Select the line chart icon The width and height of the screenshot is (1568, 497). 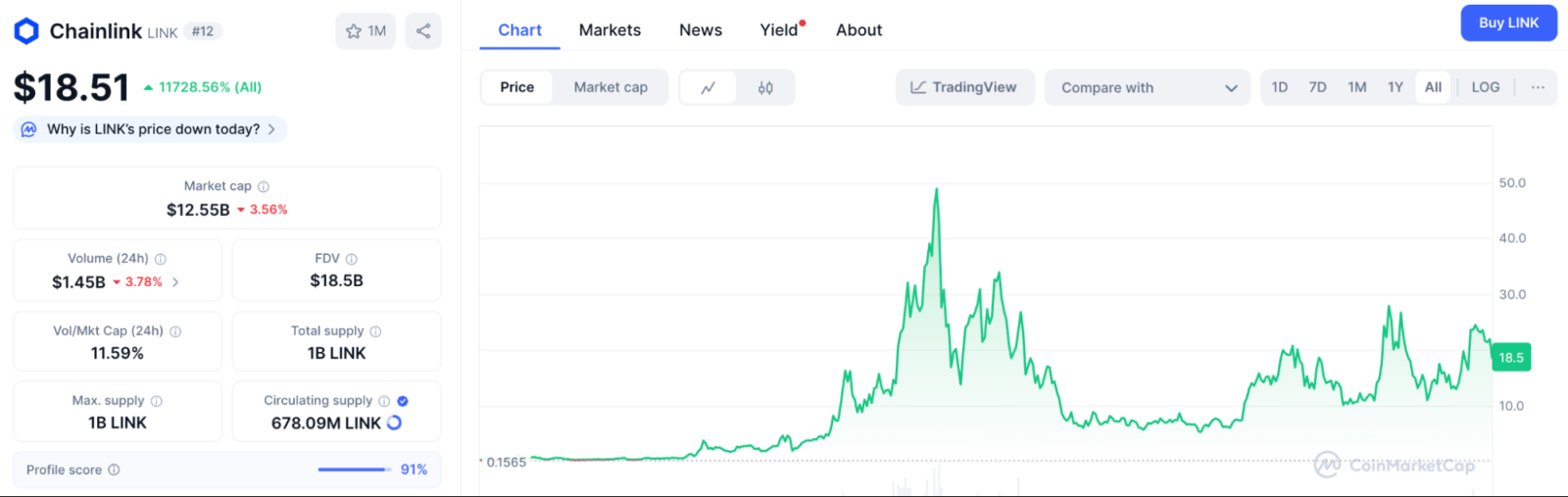pos(709,87)
